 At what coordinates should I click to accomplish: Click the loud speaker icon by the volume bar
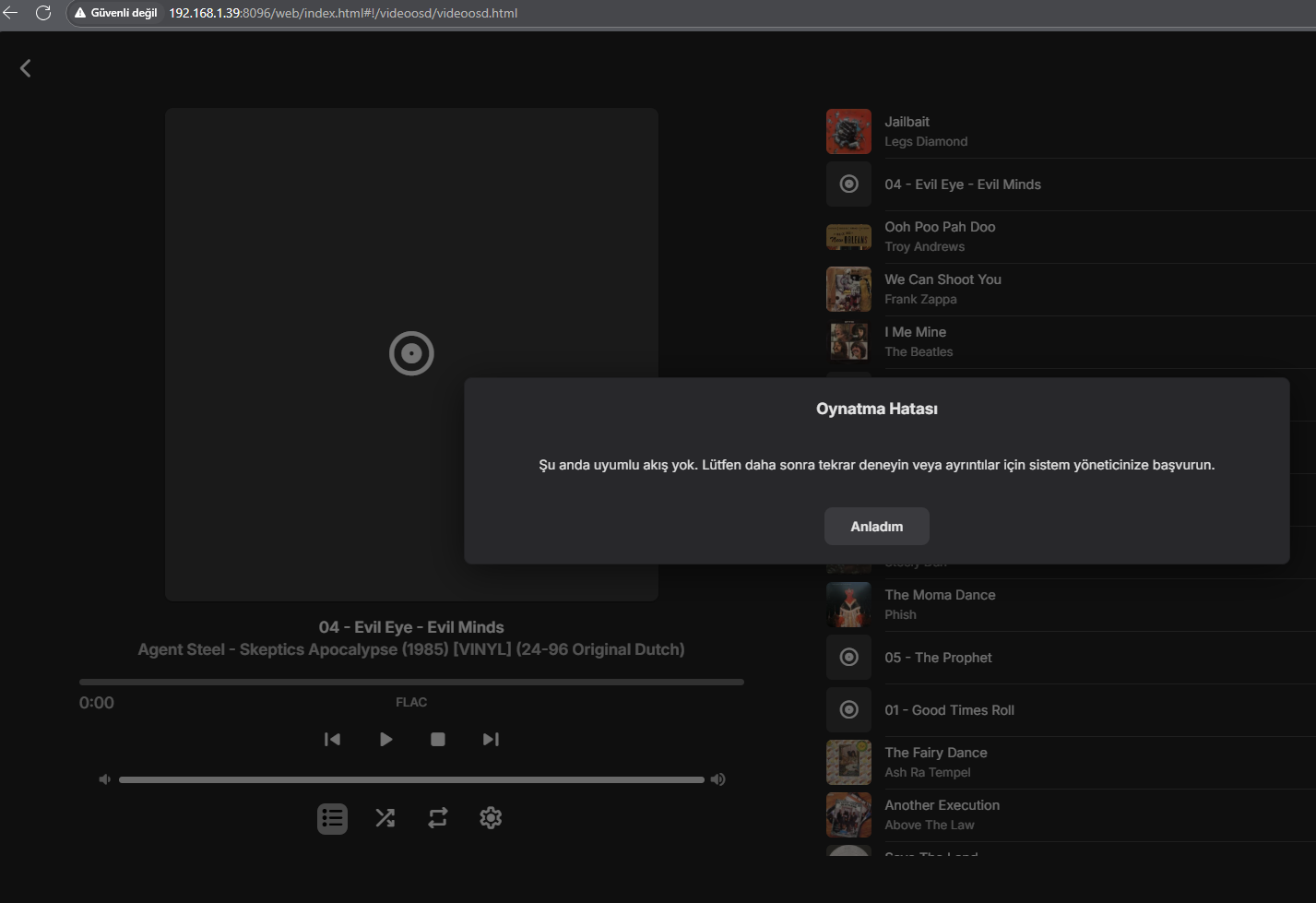tap(717, 779)
